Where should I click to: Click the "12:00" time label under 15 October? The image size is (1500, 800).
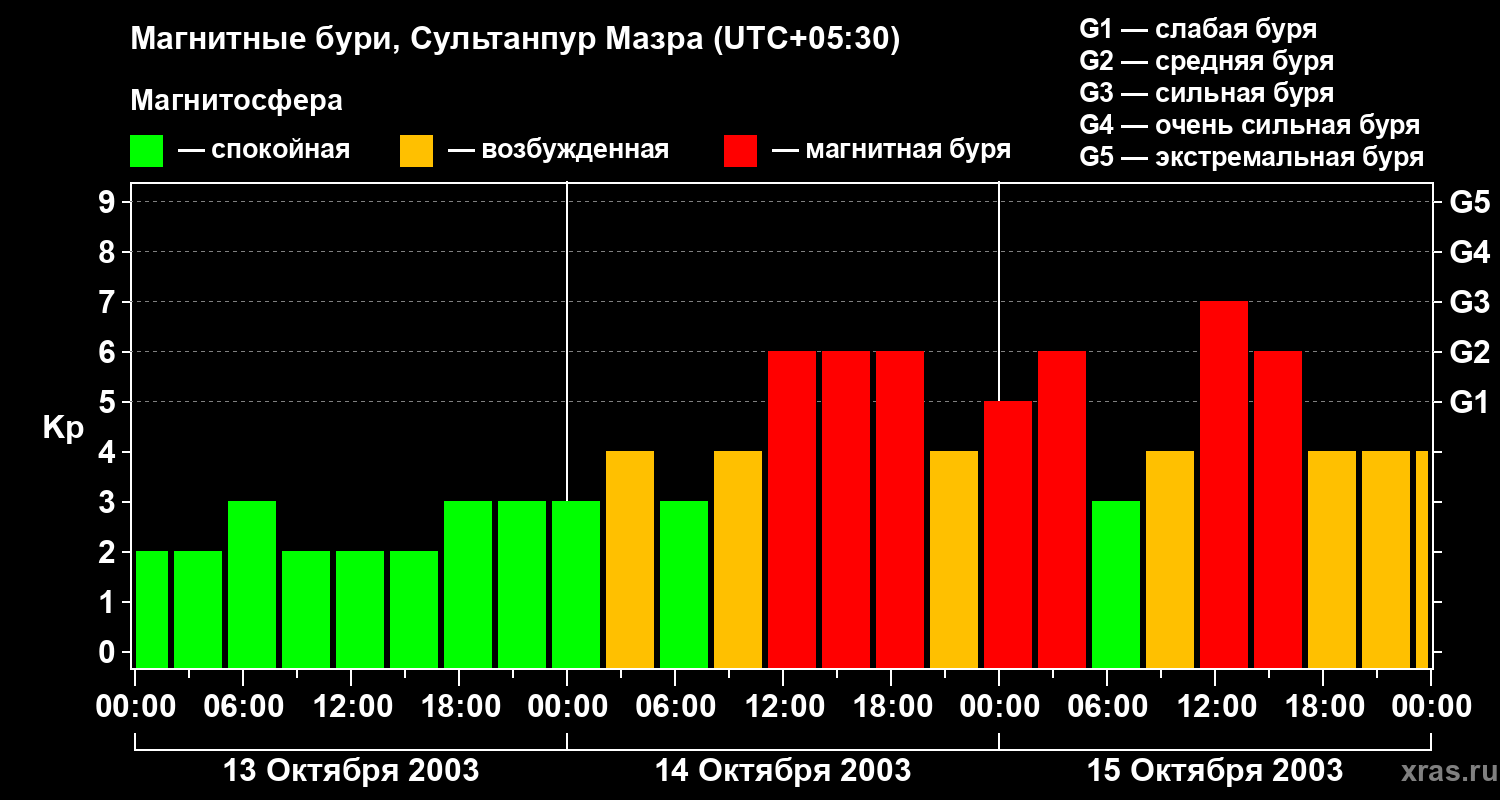tap(1216, 706)
